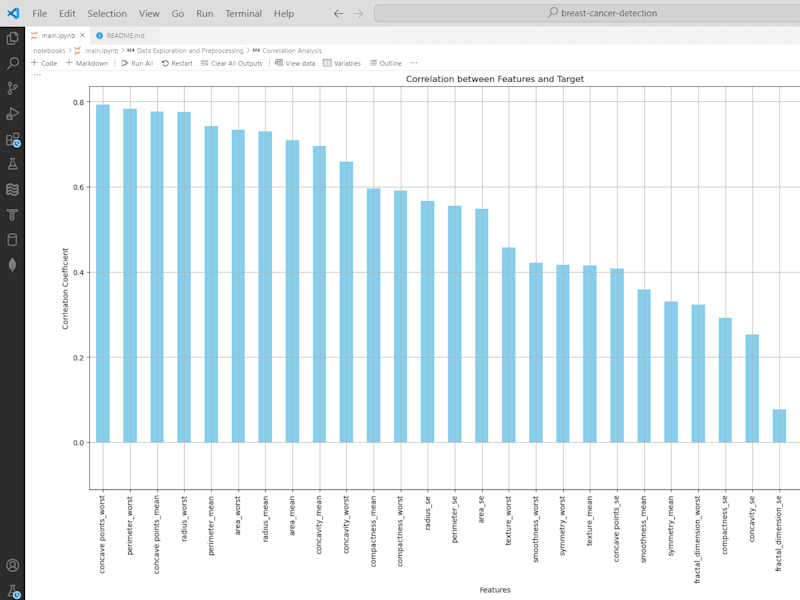Open the Run and Debug view
This screenshot has width=800, height=600.
coord(12,113)
